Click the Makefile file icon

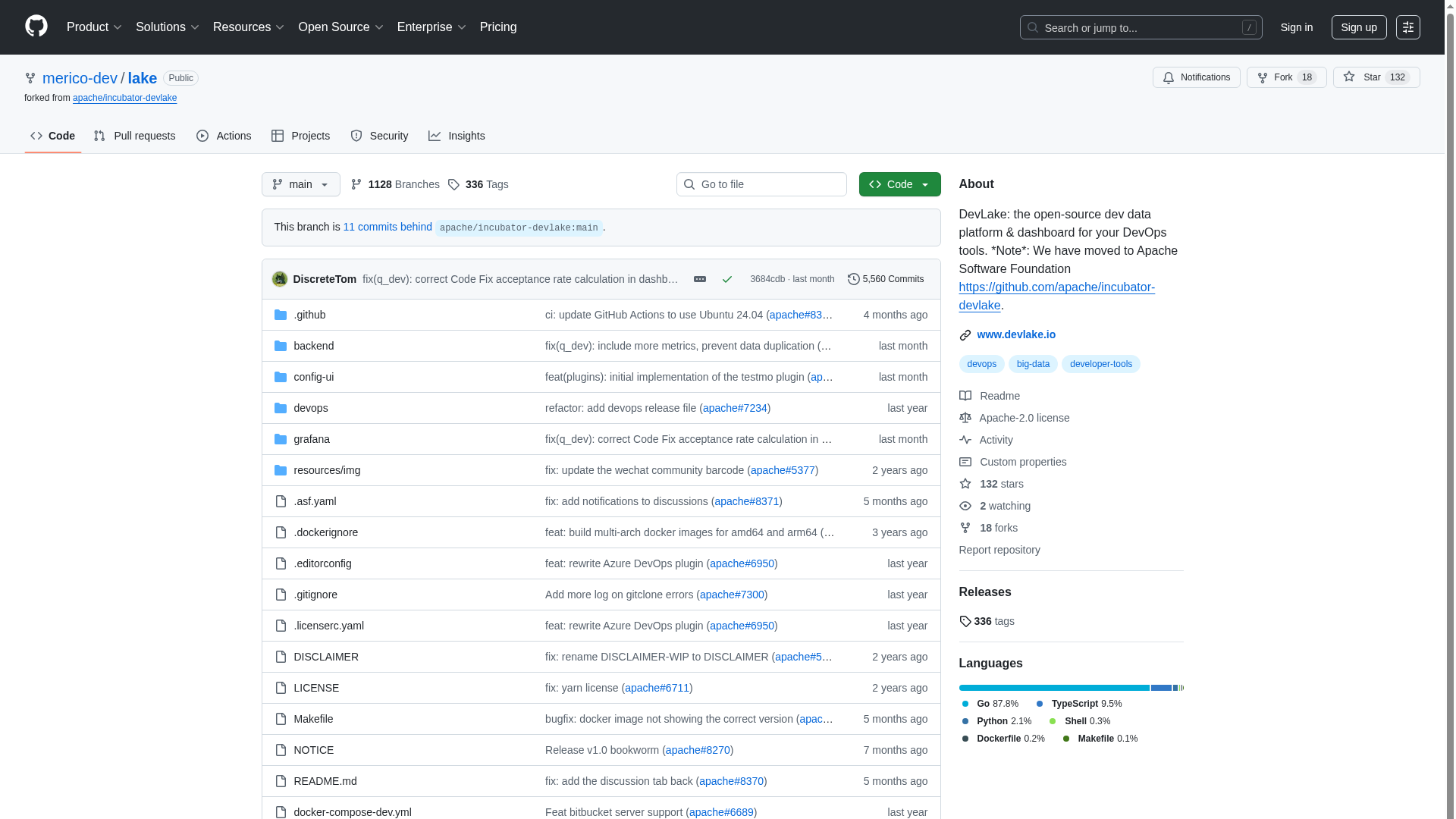pyautogui.click(x=281, y=719)
